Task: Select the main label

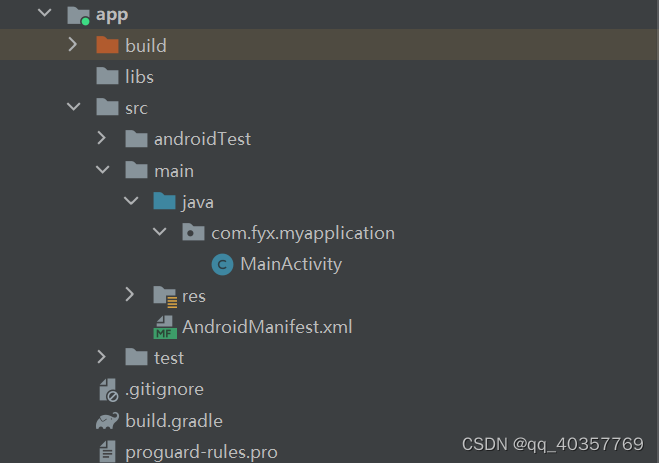Action: point(174,171)
